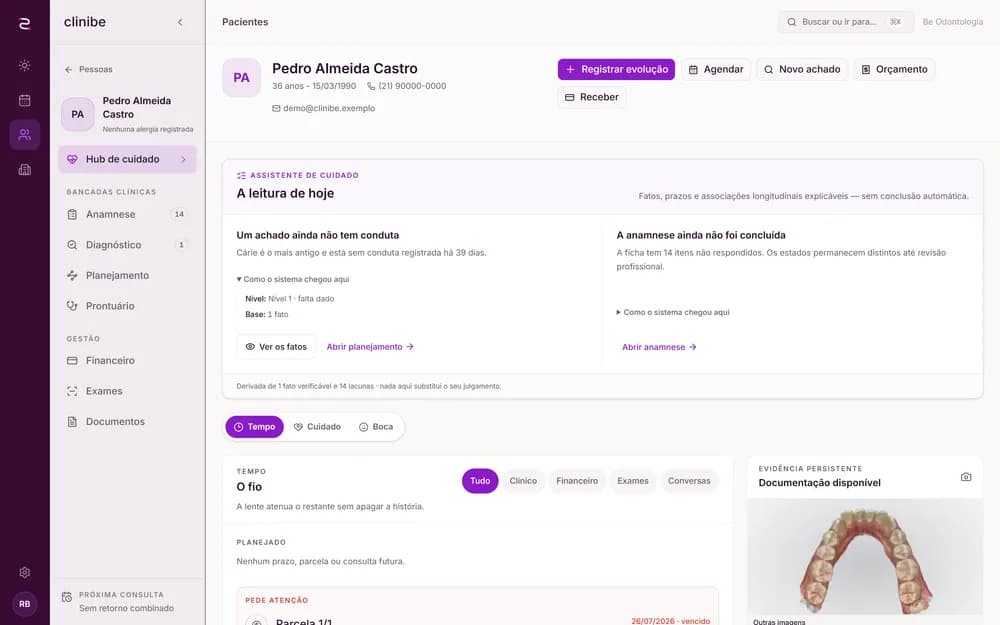Click the RB user avatar
Image resolution: width=1000 pixels, height=625 pixels.
[24, 603]
